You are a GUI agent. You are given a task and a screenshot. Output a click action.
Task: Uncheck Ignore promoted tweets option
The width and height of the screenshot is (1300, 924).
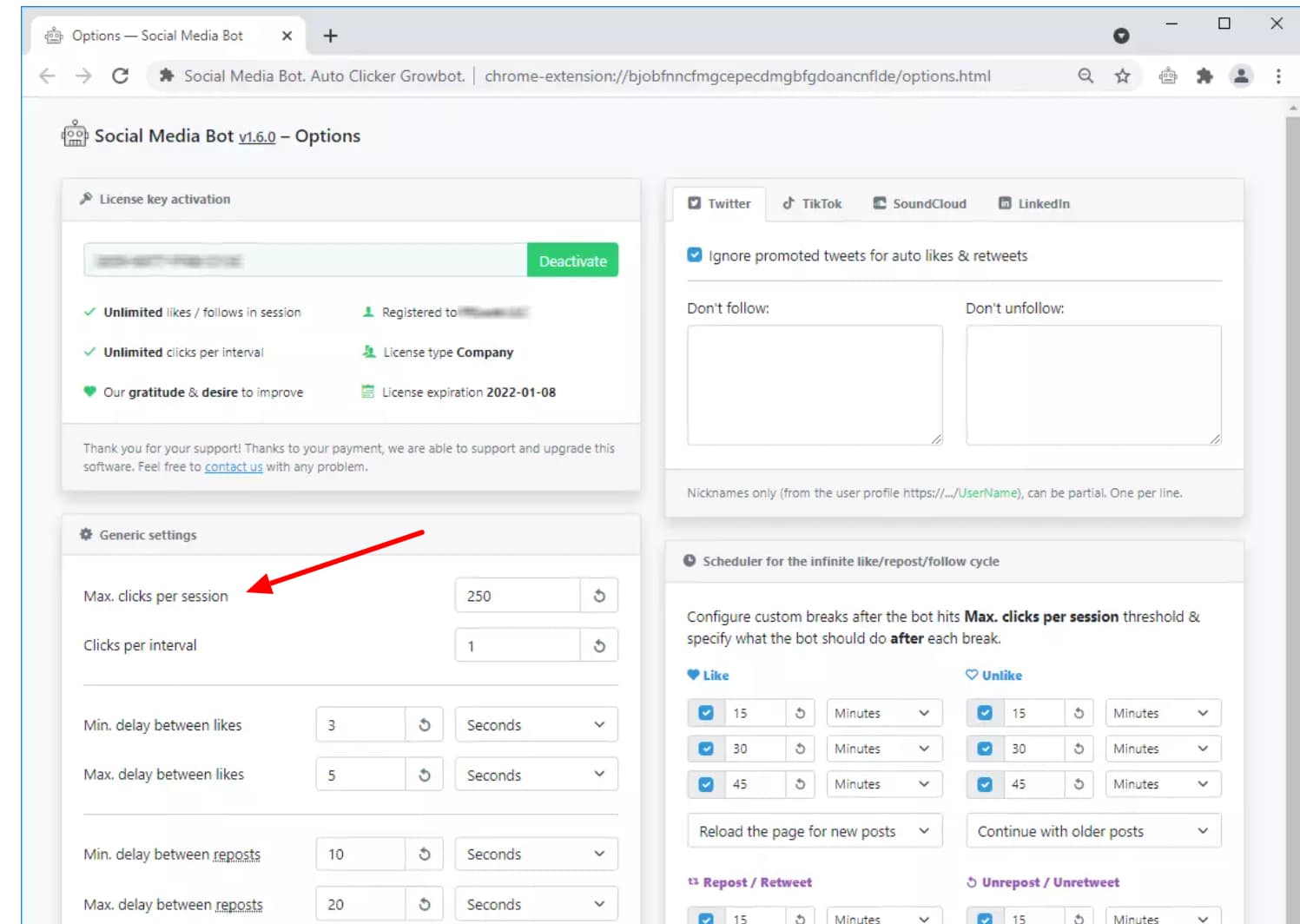pyautogui.click(x=694, y=254)
